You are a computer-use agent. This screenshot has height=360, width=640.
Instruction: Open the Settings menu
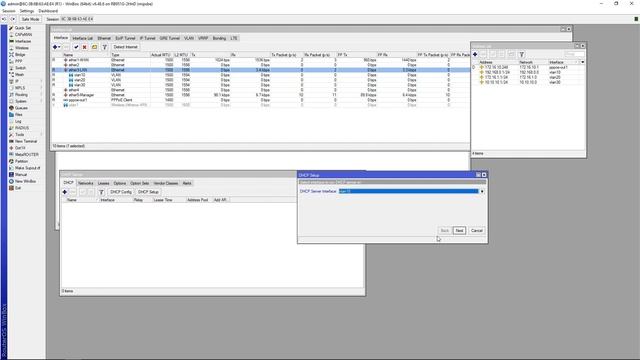tap(27, 11)
